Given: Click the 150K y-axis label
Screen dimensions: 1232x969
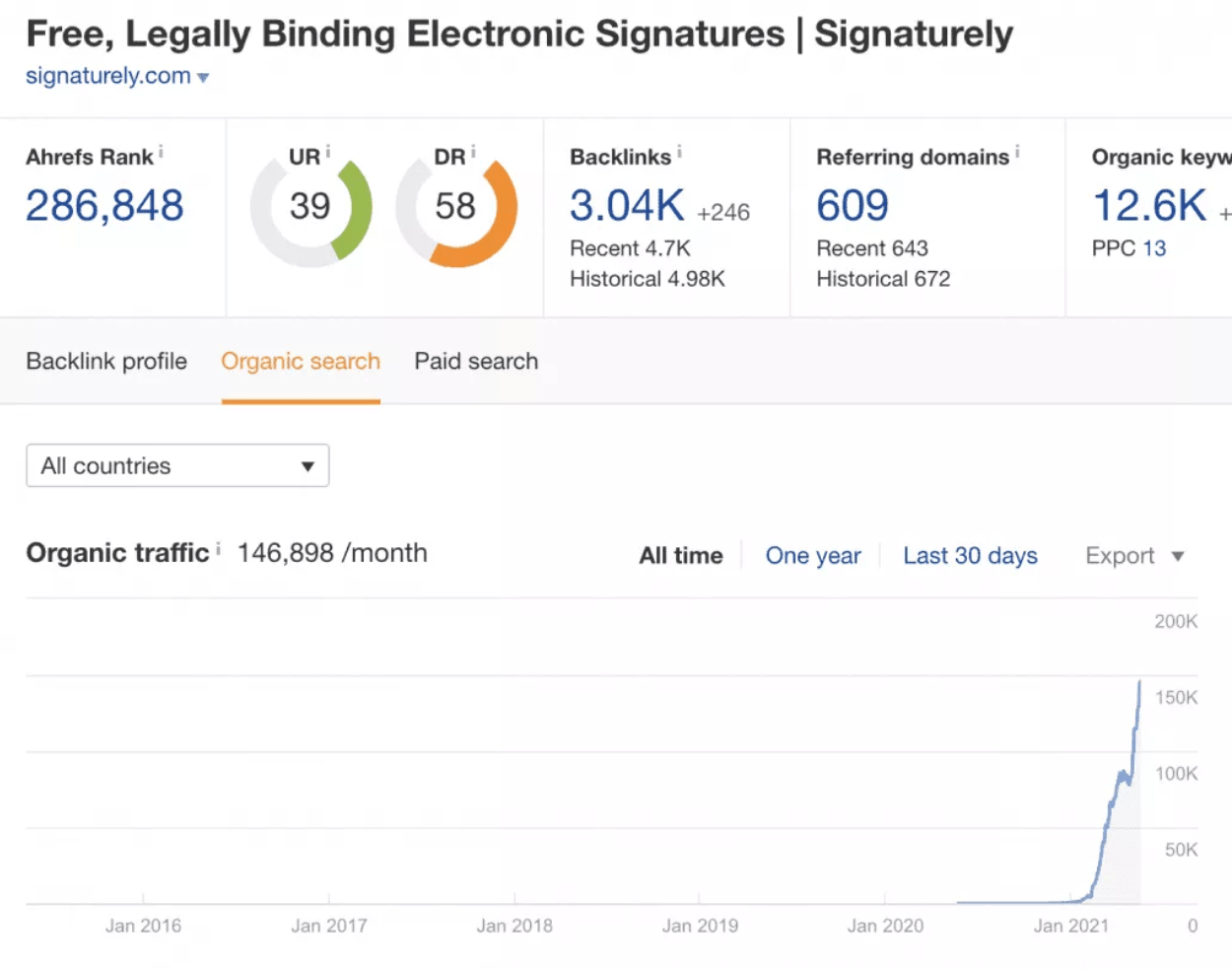Looking at the screenshot, I should [x=1177, y=697].
